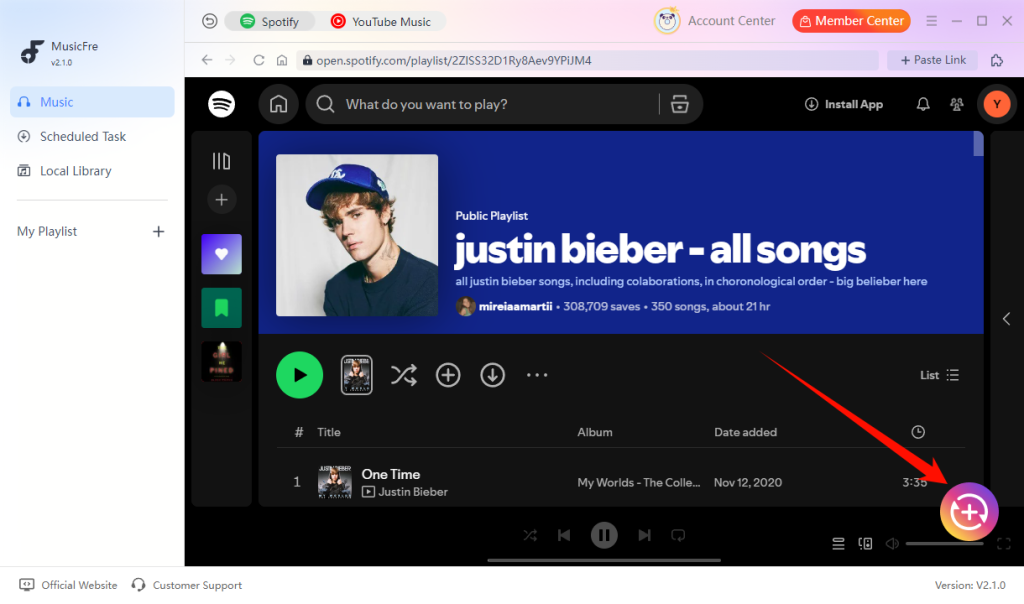
Task: Go to Spotify Home
Action: pyautogui.click(x=279, y=104)
